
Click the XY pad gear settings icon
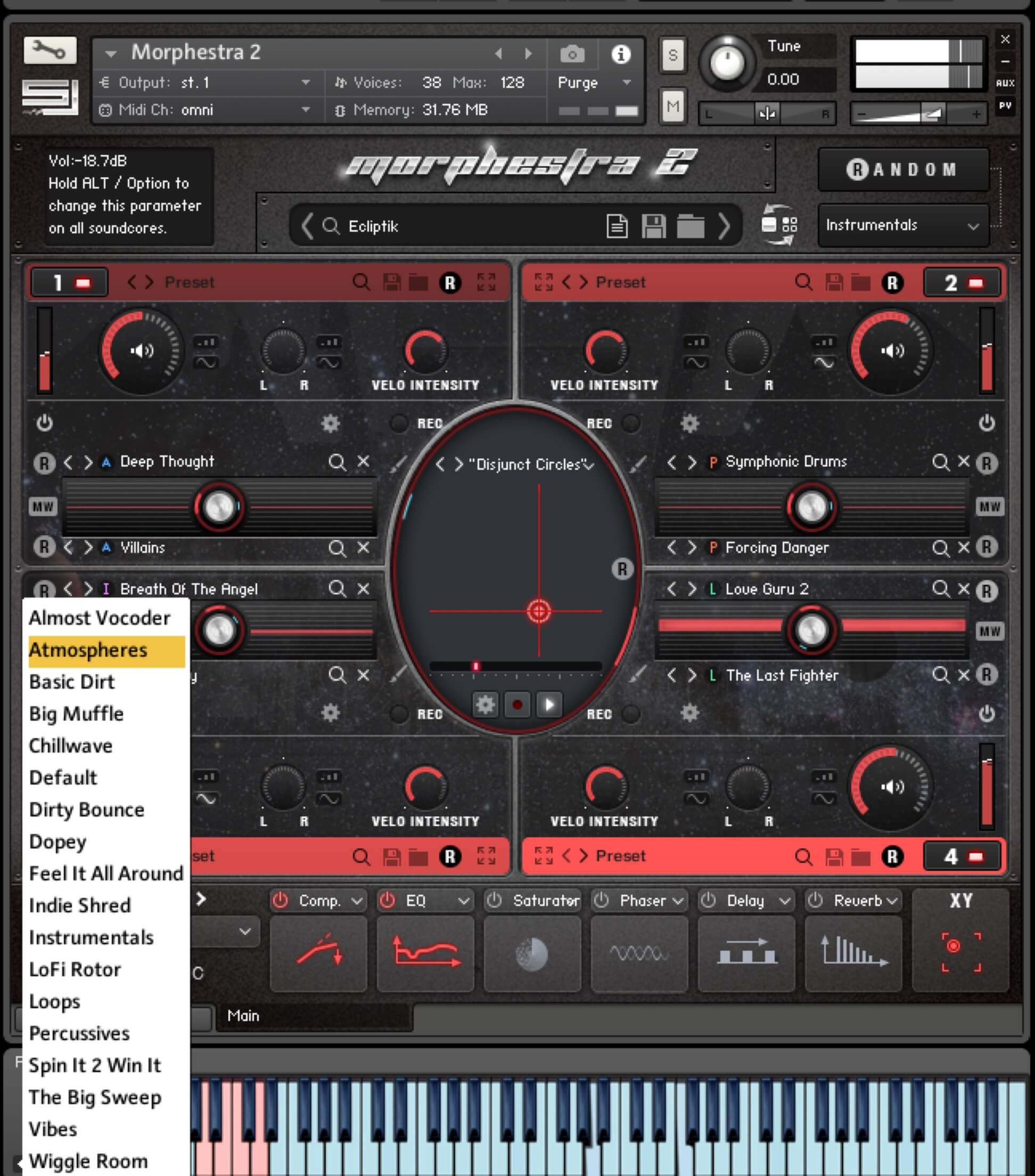click(x=484, y=704)
